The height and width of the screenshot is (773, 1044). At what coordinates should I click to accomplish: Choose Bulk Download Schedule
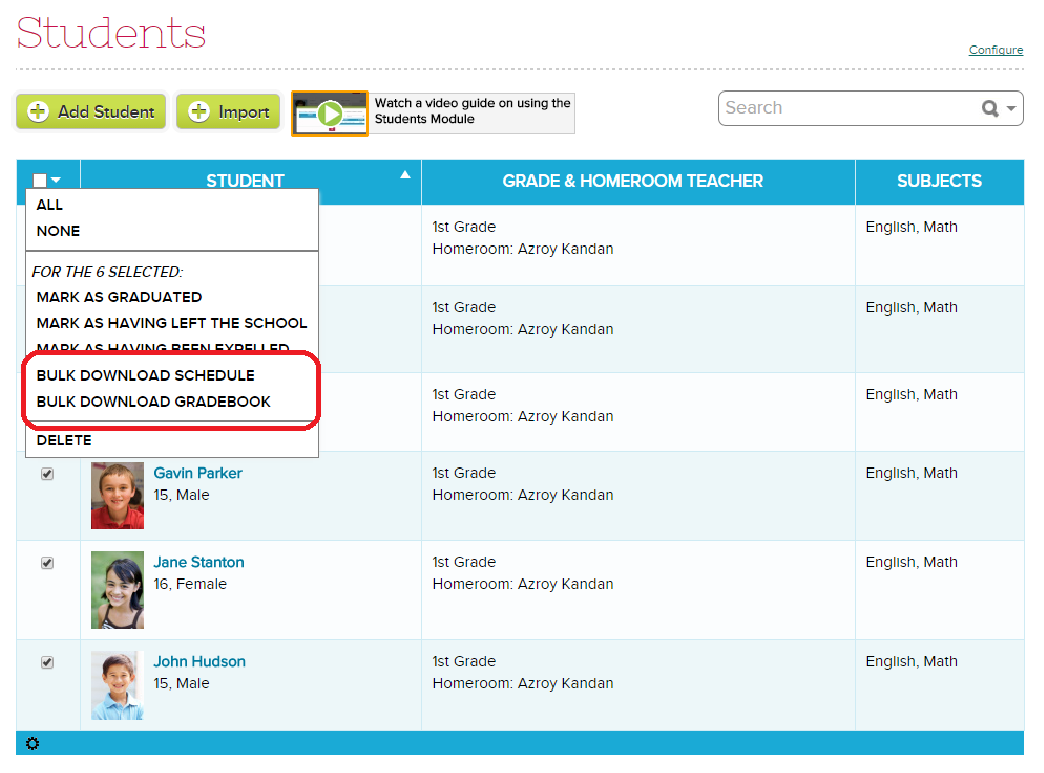[145, 376]
